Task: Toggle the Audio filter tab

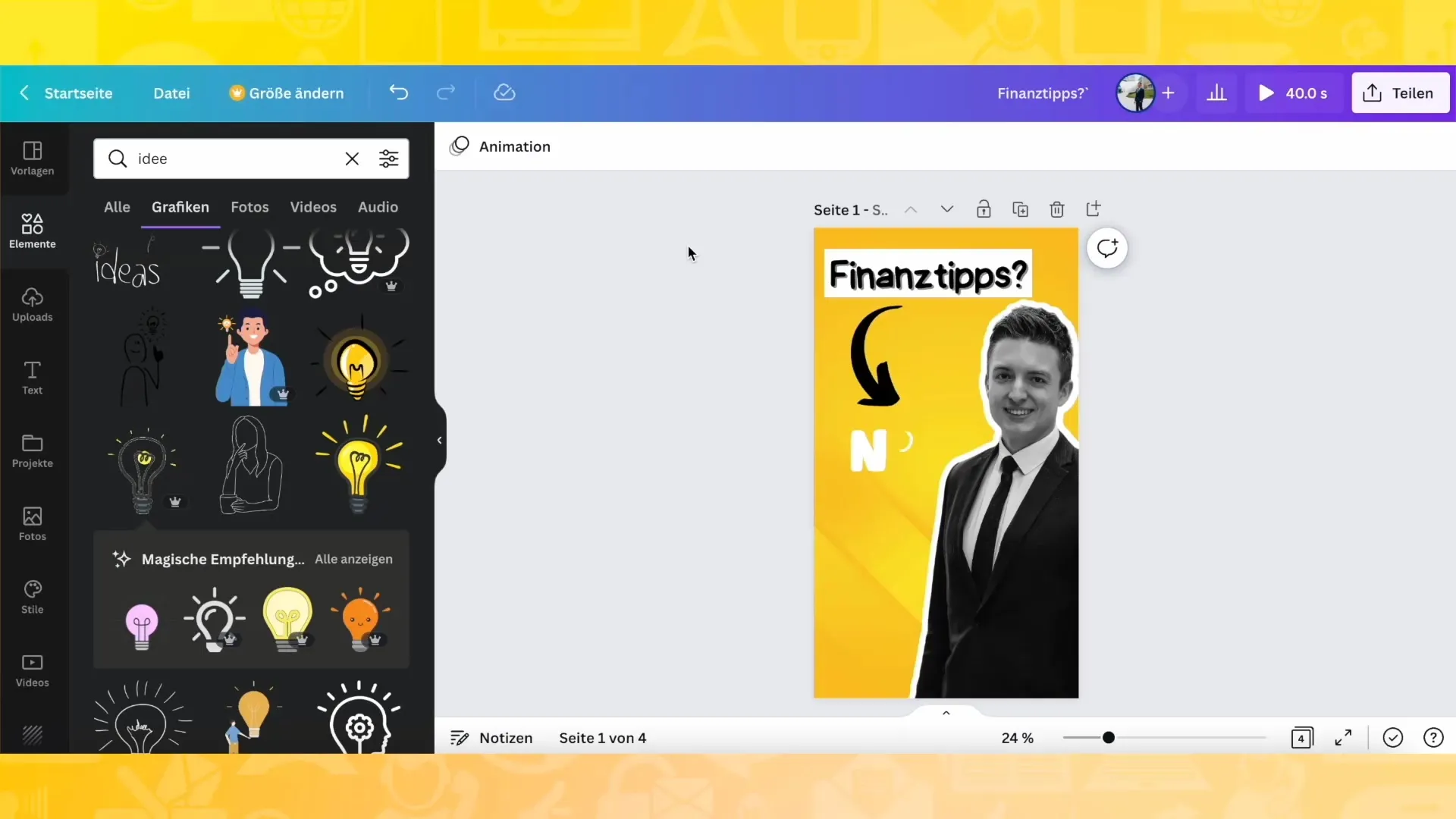Action: (378, 207)
